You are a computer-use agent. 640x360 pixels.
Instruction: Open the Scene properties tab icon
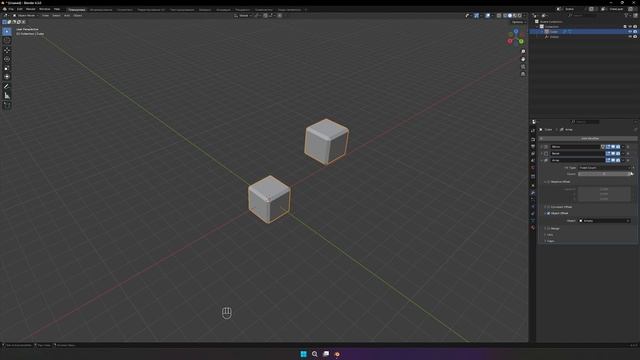click(x=533, y=160)
